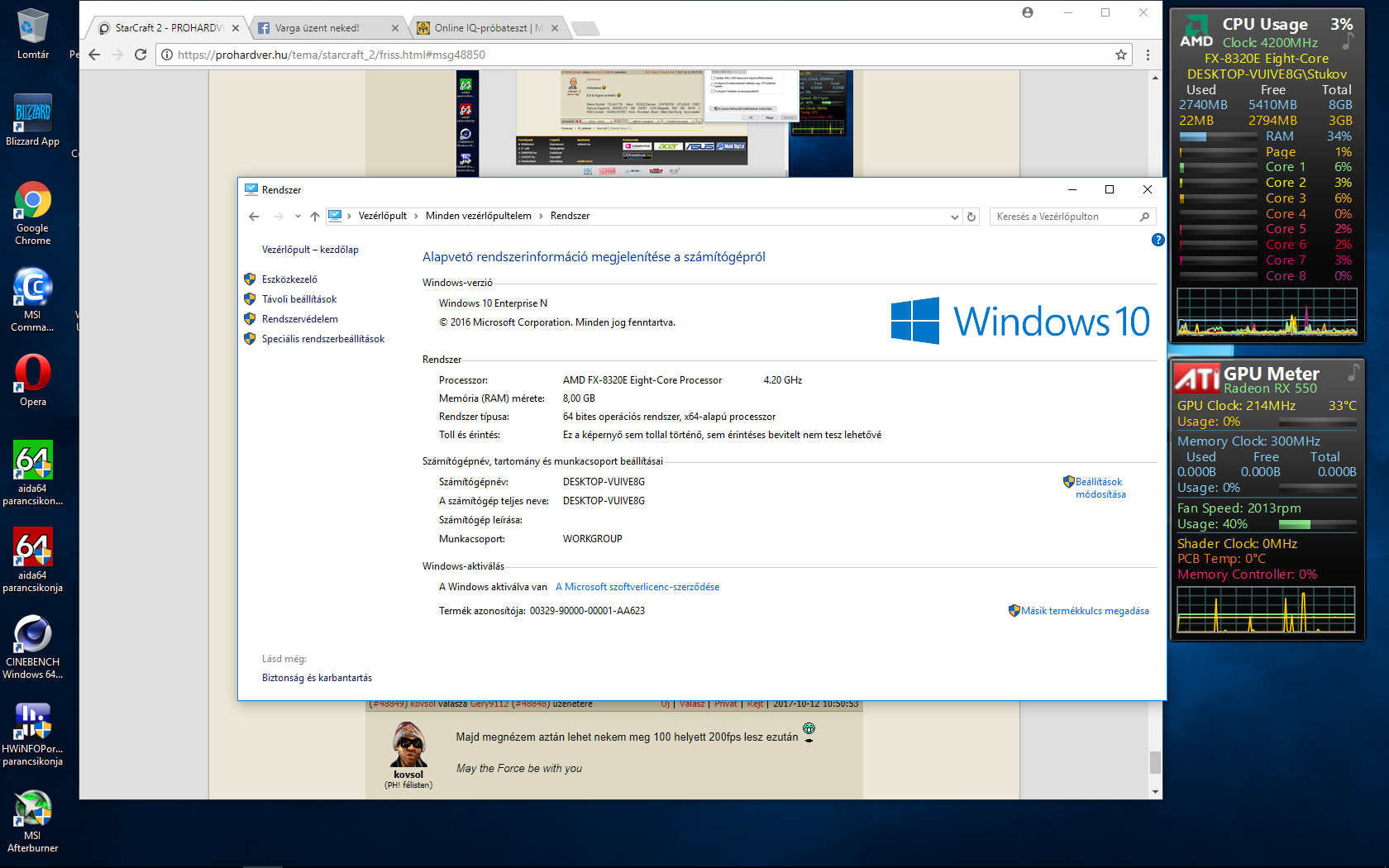Click the search magnifier in Rendszer window
The height and width of the screenshot is (868, 1389).
1145,217
